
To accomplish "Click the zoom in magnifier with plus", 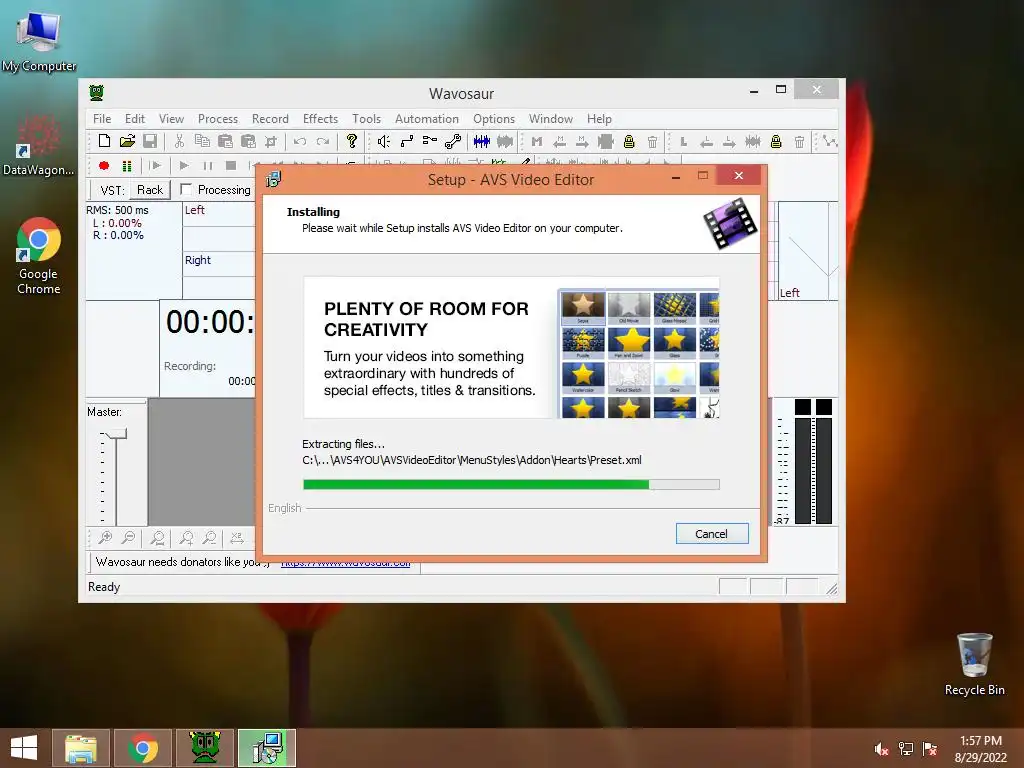I will 105,537.
